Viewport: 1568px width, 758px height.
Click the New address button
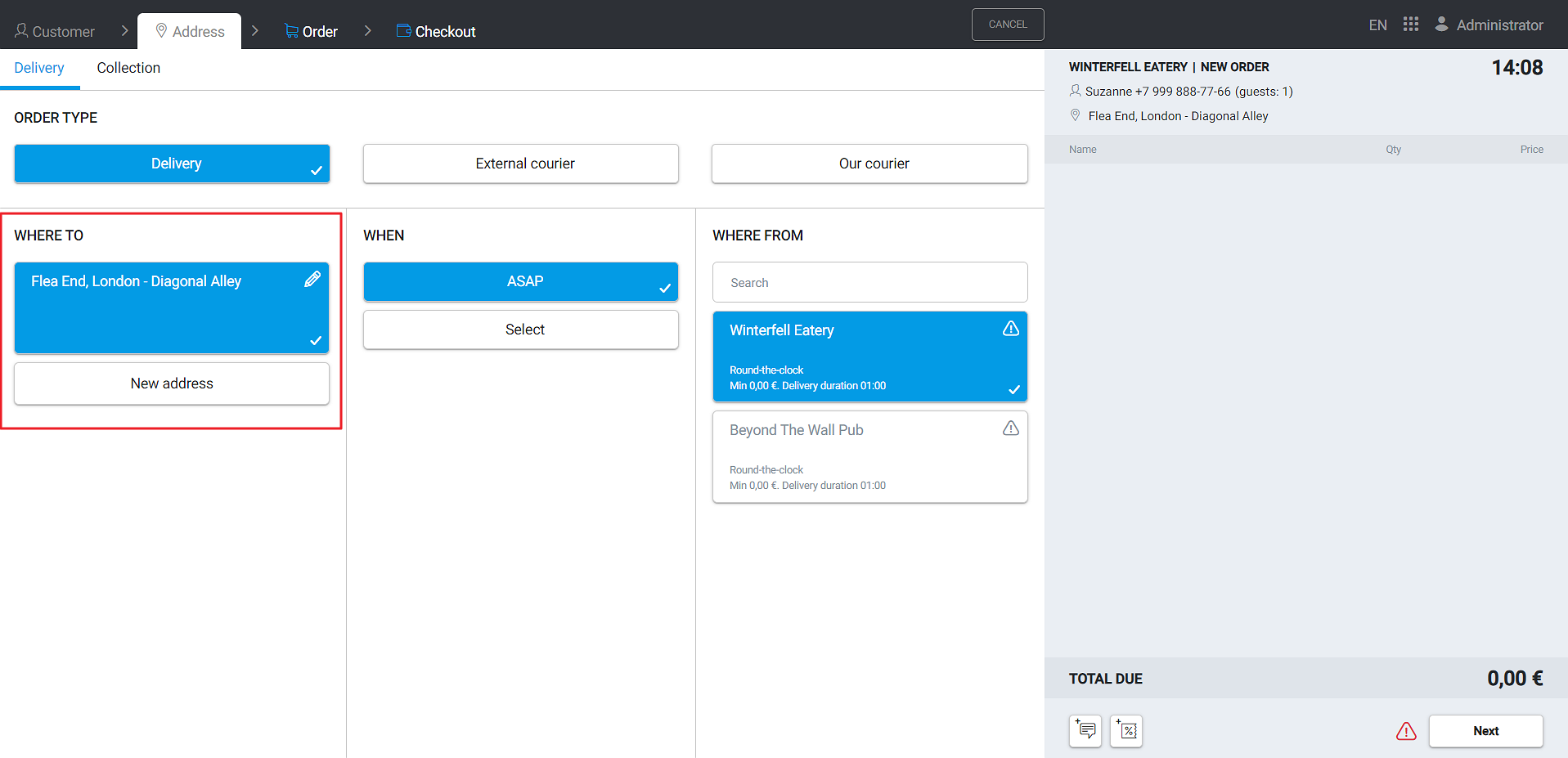coord(172,383)
